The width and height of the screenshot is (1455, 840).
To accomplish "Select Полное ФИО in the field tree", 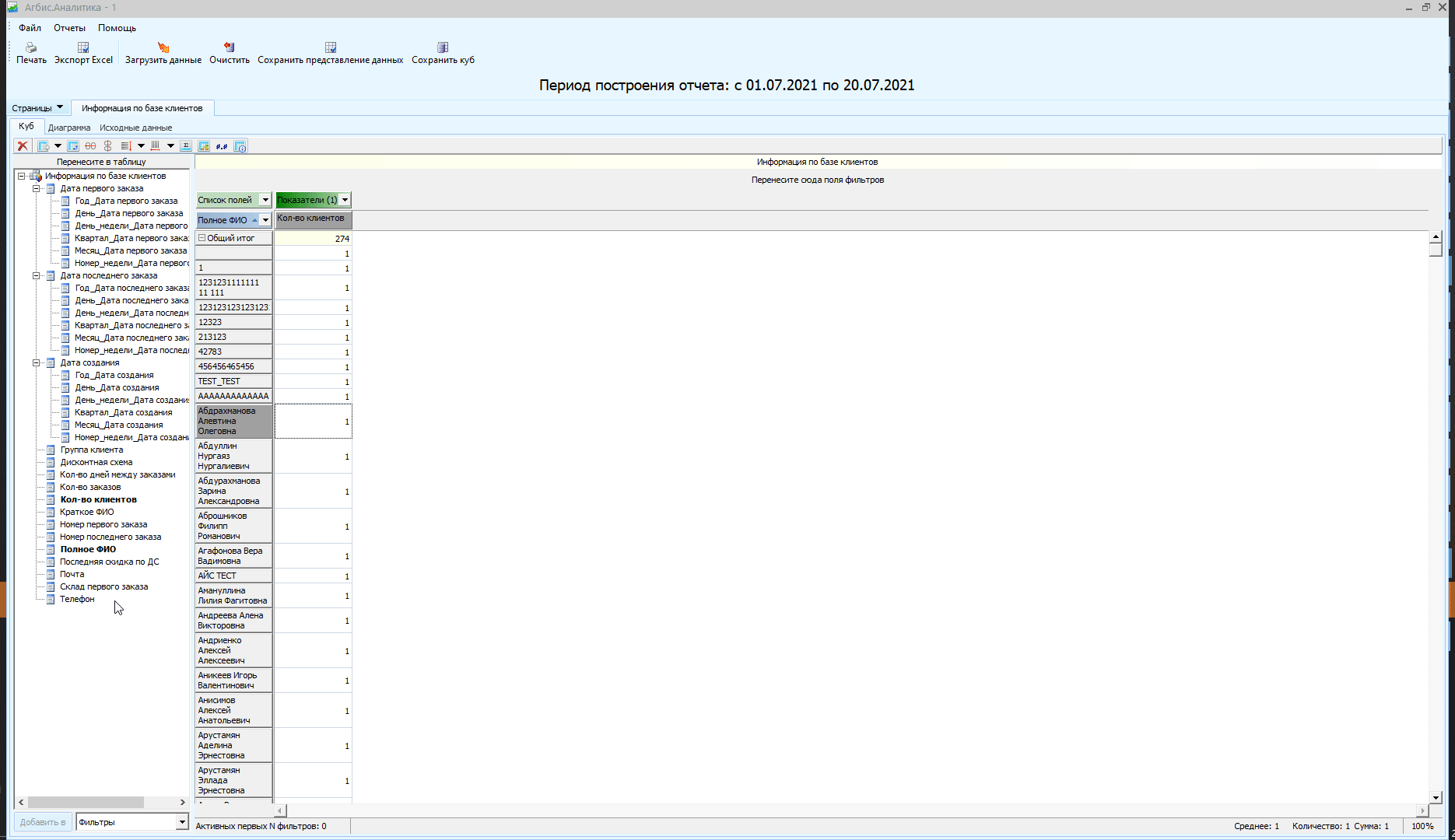I will pos(88,549).
